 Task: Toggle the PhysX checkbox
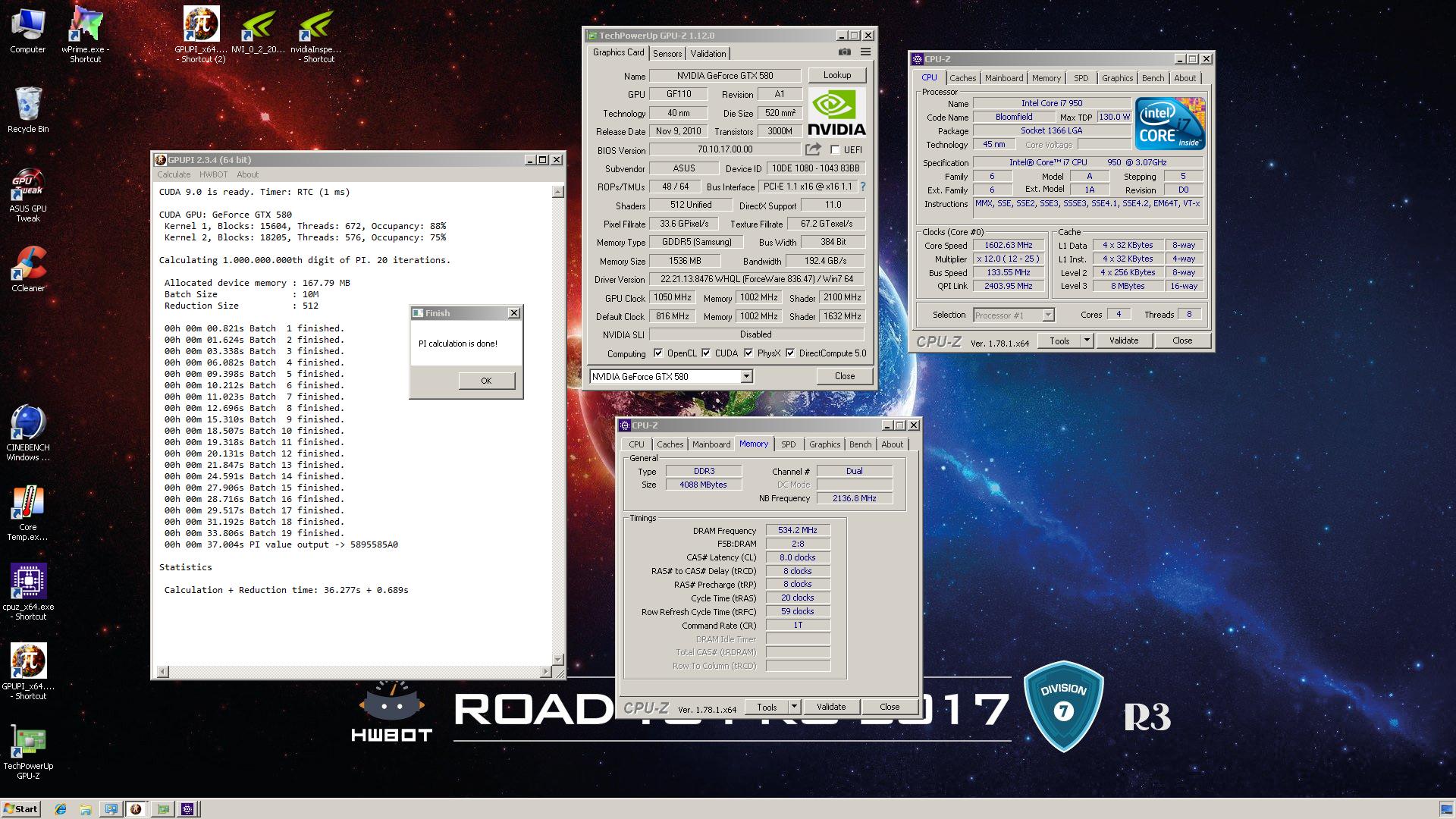point(748,353)
